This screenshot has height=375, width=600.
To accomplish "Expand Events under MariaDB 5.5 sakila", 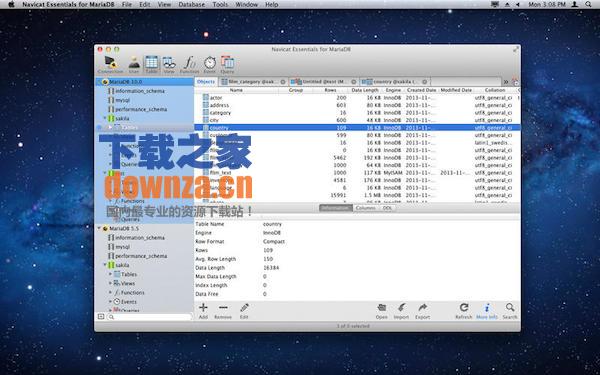I will 110,302.
